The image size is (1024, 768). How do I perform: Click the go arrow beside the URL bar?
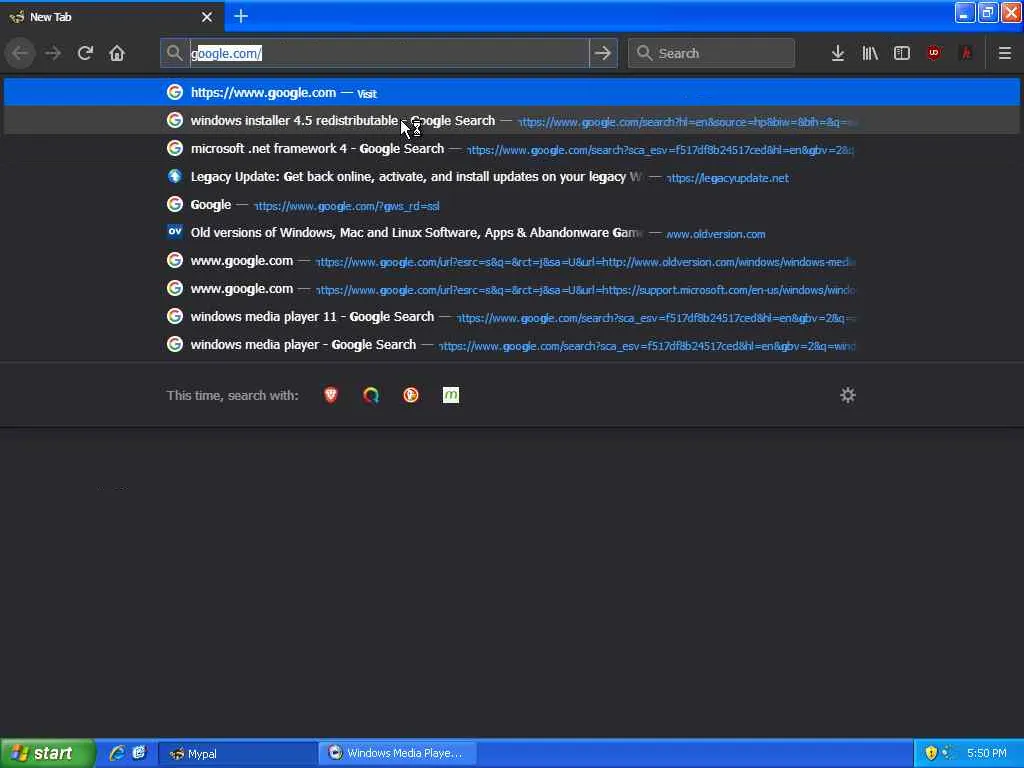coord(603,53)
